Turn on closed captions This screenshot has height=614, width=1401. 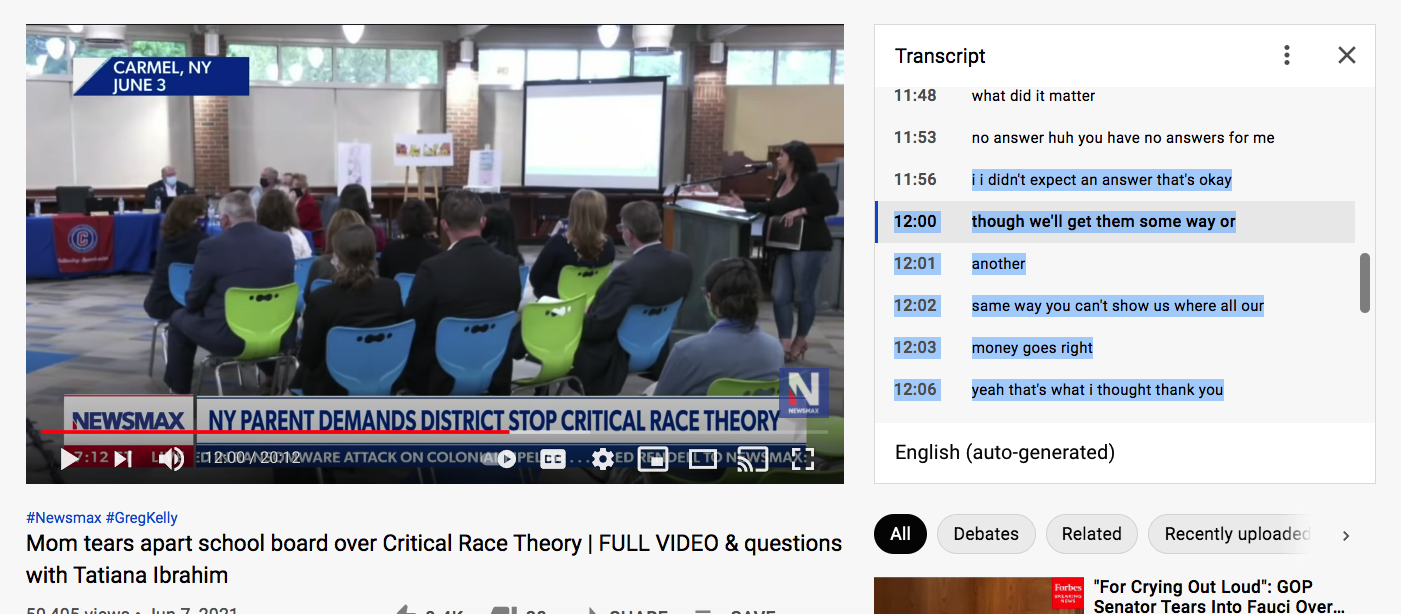[553, 459]
